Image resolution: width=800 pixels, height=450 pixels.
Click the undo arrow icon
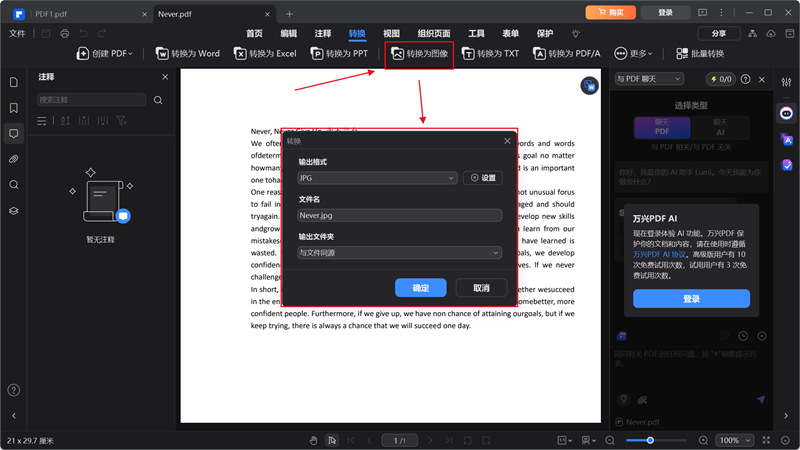coord(83,34)
